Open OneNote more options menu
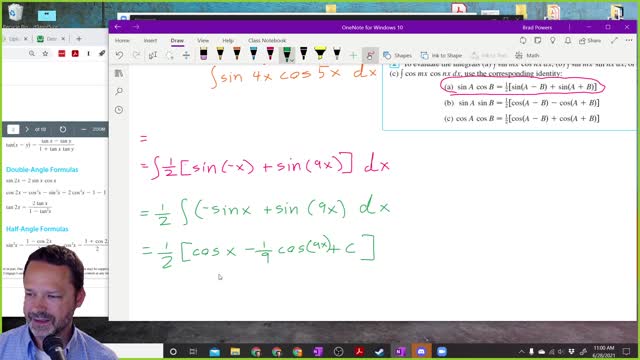 pos(629,40)
